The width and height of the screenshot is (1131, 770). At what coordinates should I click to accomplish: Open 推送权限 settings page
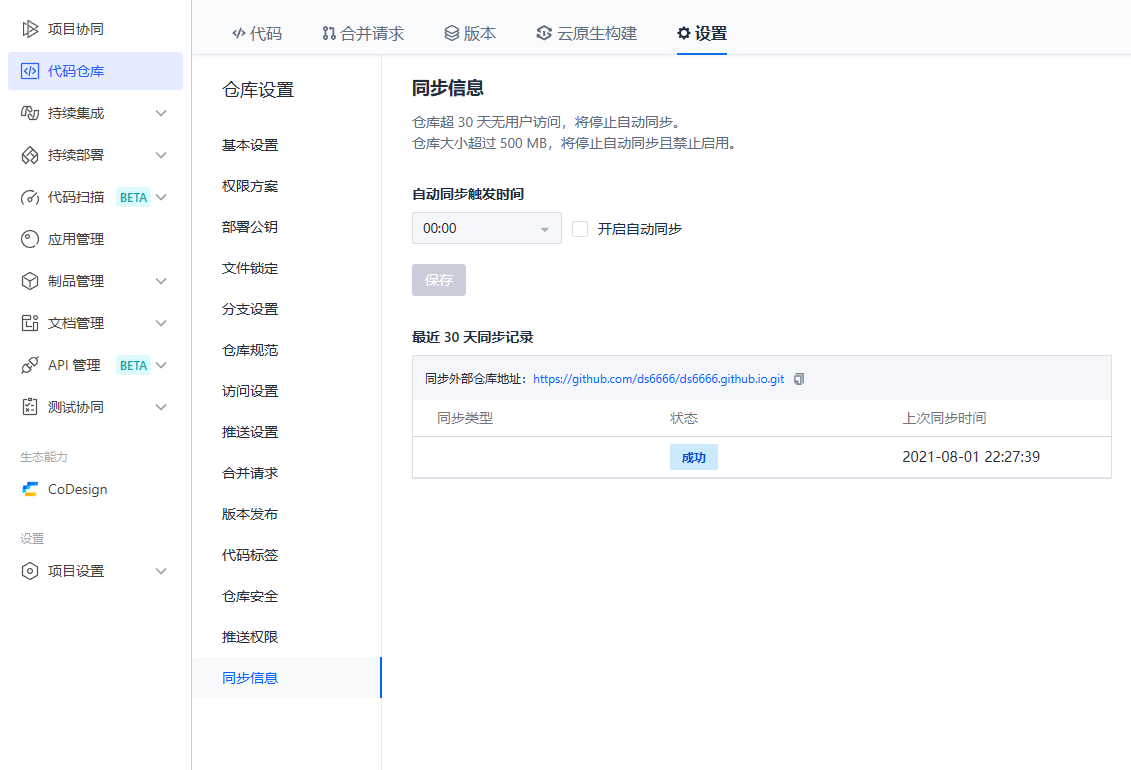tap(250, 637)
